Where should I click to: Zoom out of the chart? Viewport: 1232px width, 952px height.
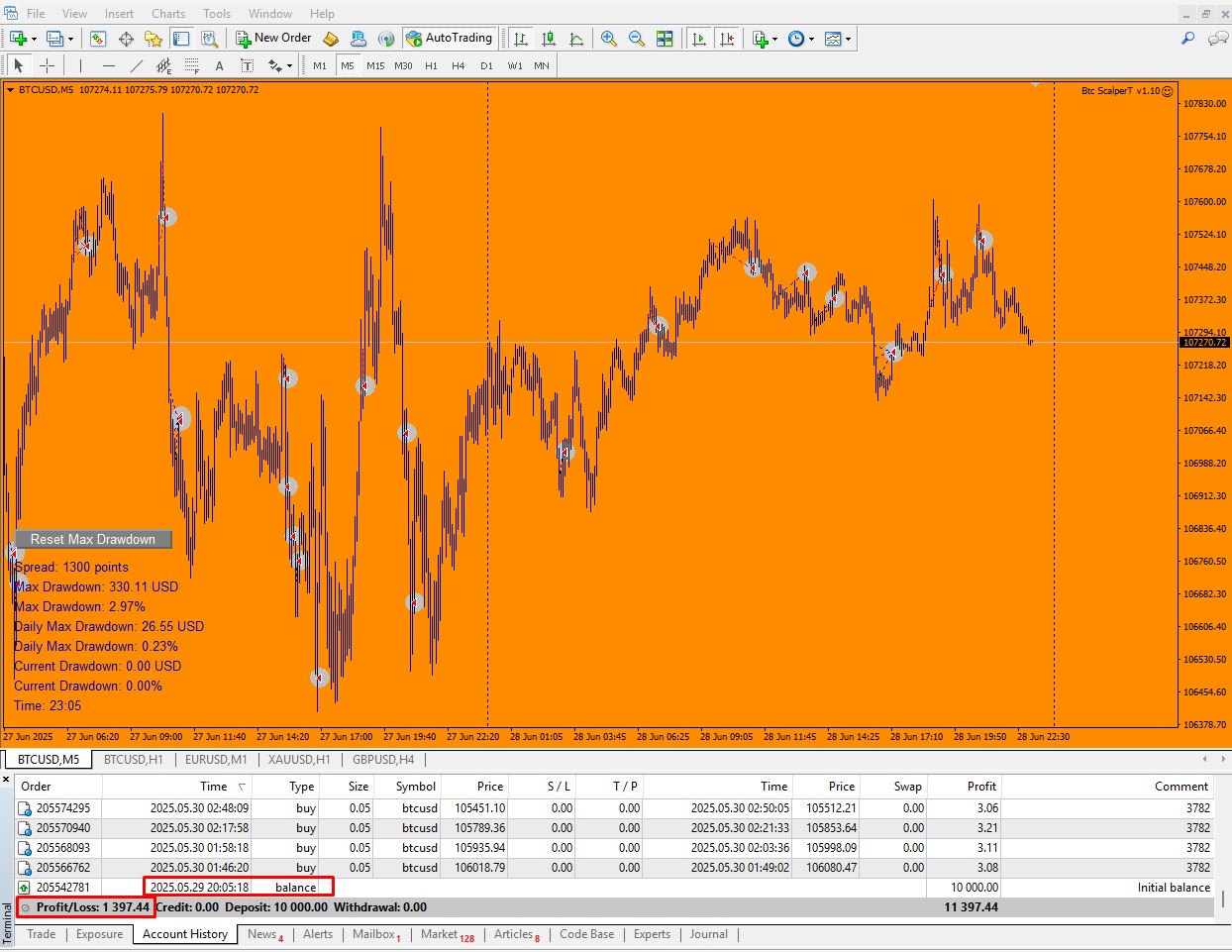tap(637, 39)
